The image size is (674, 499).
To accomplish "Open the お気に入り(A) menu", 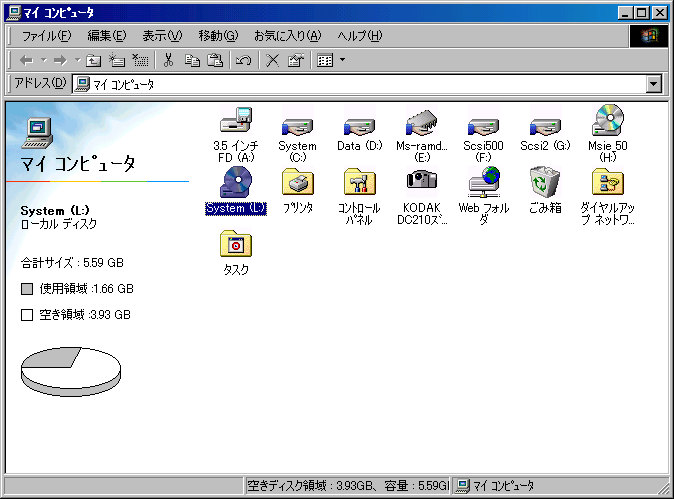I will tap(286, 36).
